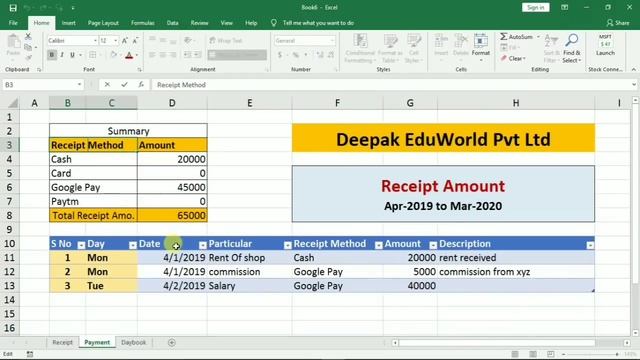Click the Format cells icon

tap(480, 41)
